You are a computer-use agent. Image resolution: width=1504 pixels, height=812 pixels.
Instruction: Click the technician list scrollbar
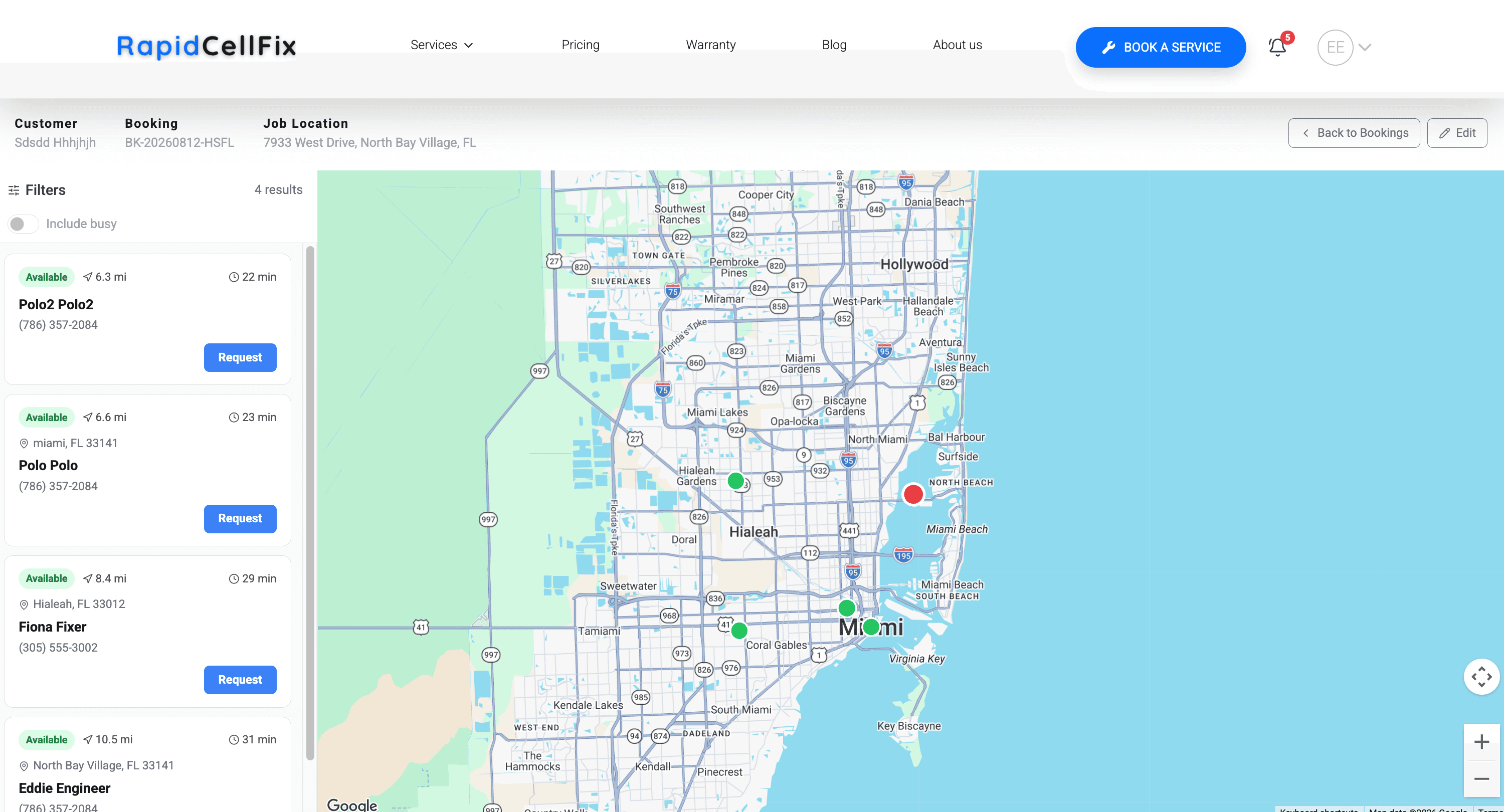(x=310, y=502)
